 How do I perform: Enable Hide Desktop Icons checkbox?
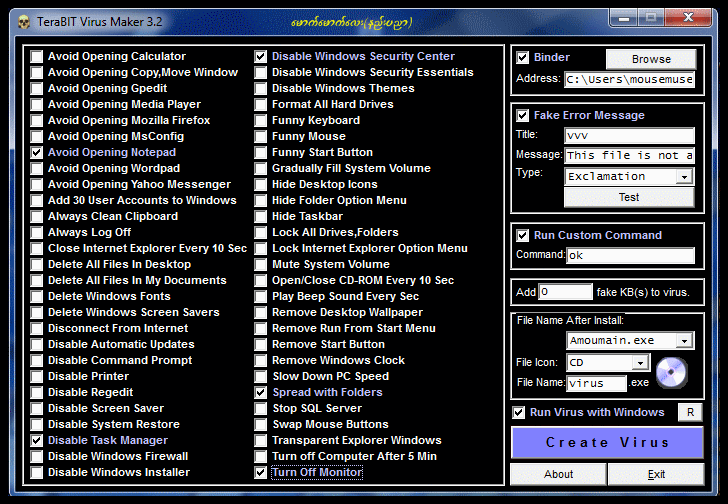point(260,185)
